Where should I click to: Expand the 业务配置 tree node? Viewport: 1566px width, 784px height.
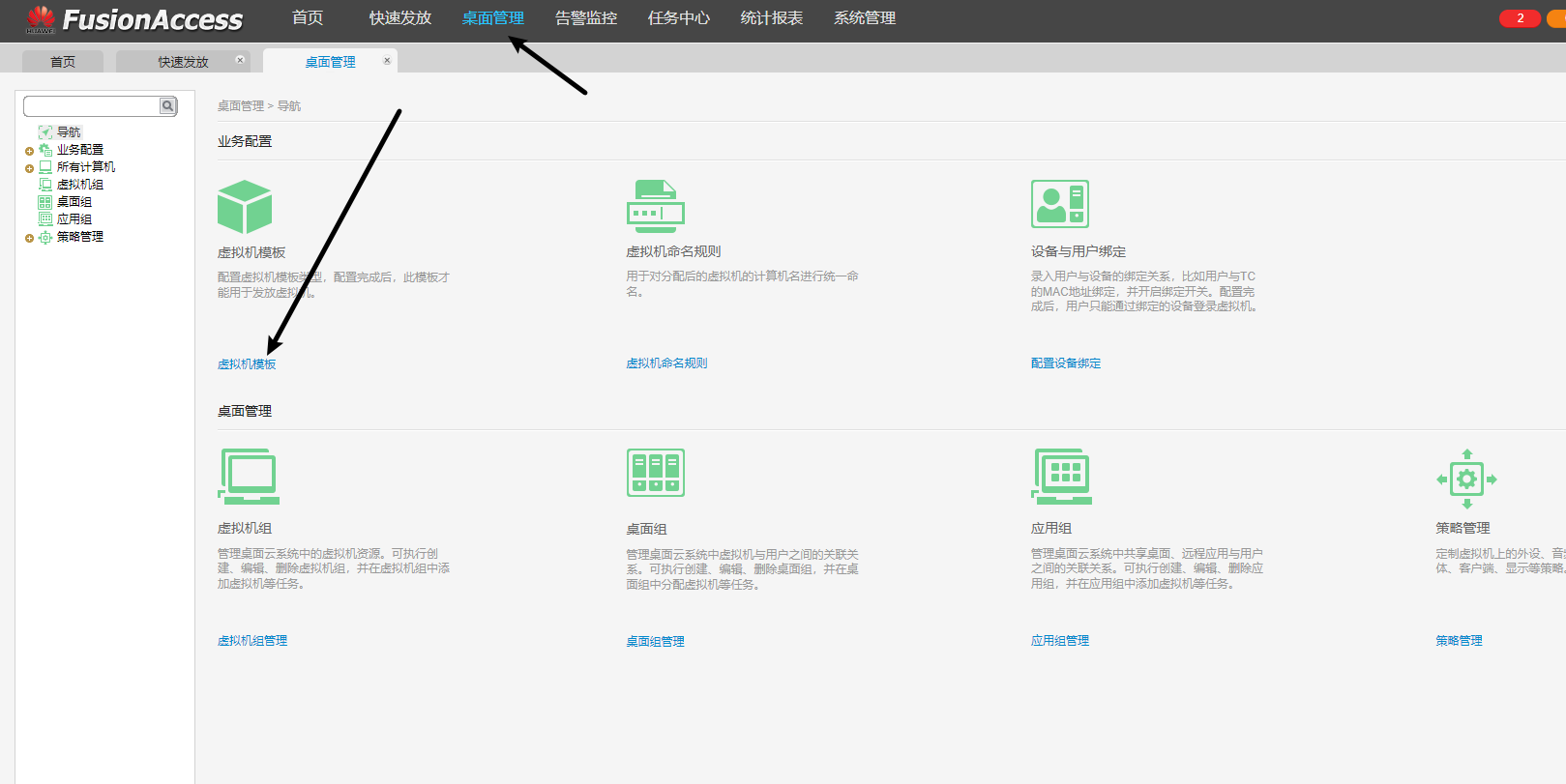click(29, 151)
